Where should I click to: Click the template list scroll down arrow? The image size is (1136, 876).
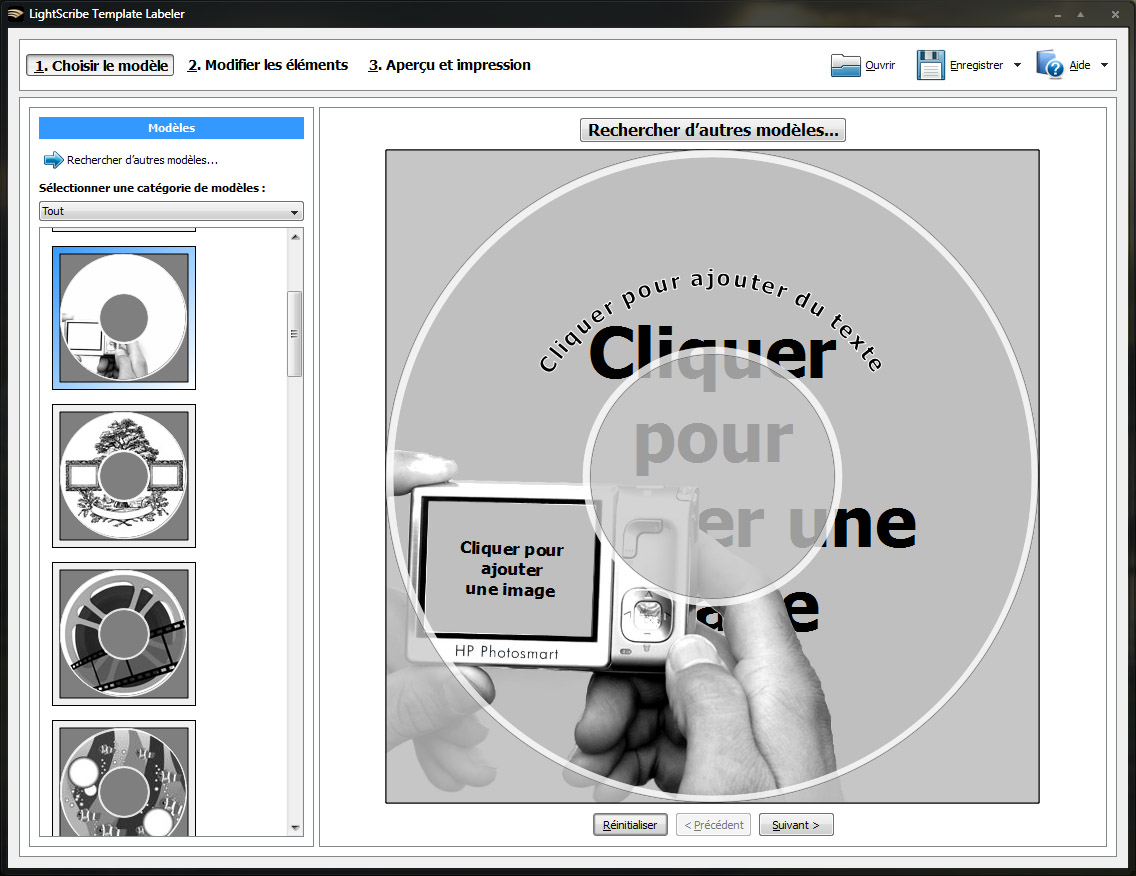pyautogui.click(x=294, y=827)
